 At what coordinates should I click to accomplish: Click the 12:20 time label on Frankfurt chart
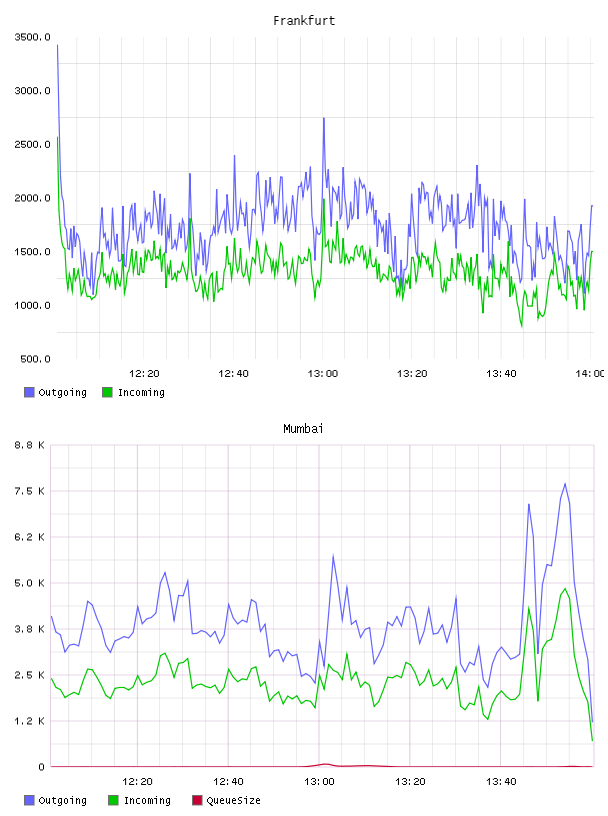[x=144, y=374]
